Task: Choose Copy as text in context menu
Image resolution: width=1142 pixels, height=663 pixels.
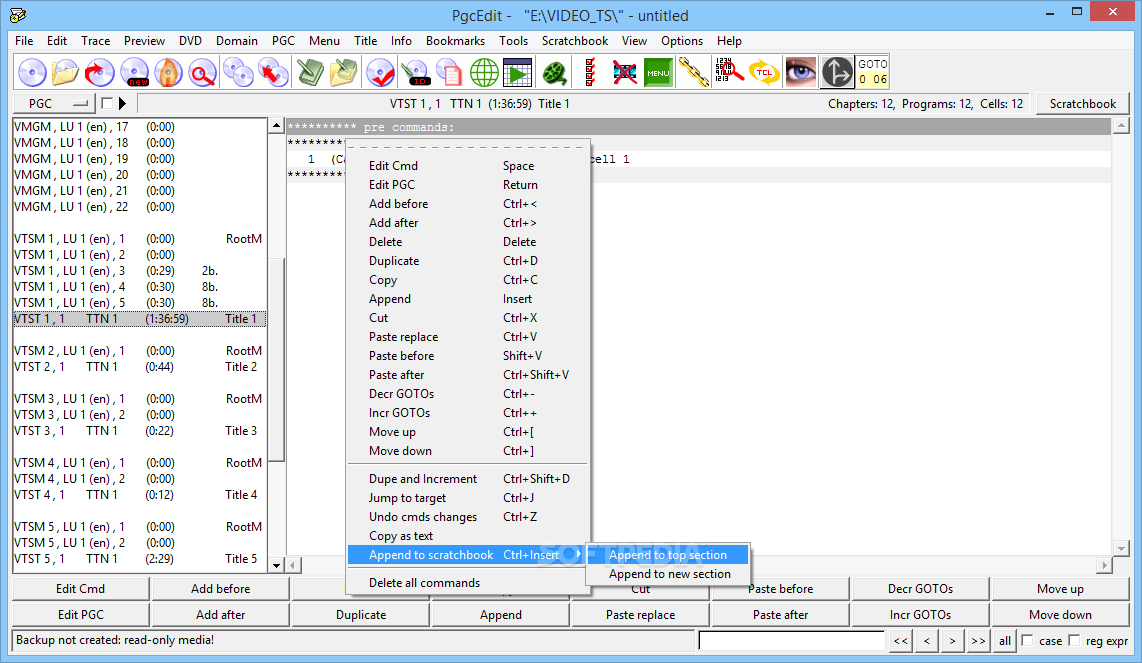Action: click(468, 536)
